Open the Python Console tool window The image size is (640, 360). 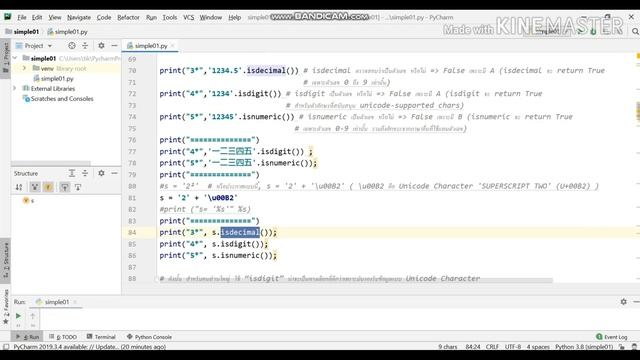point(149,337)
